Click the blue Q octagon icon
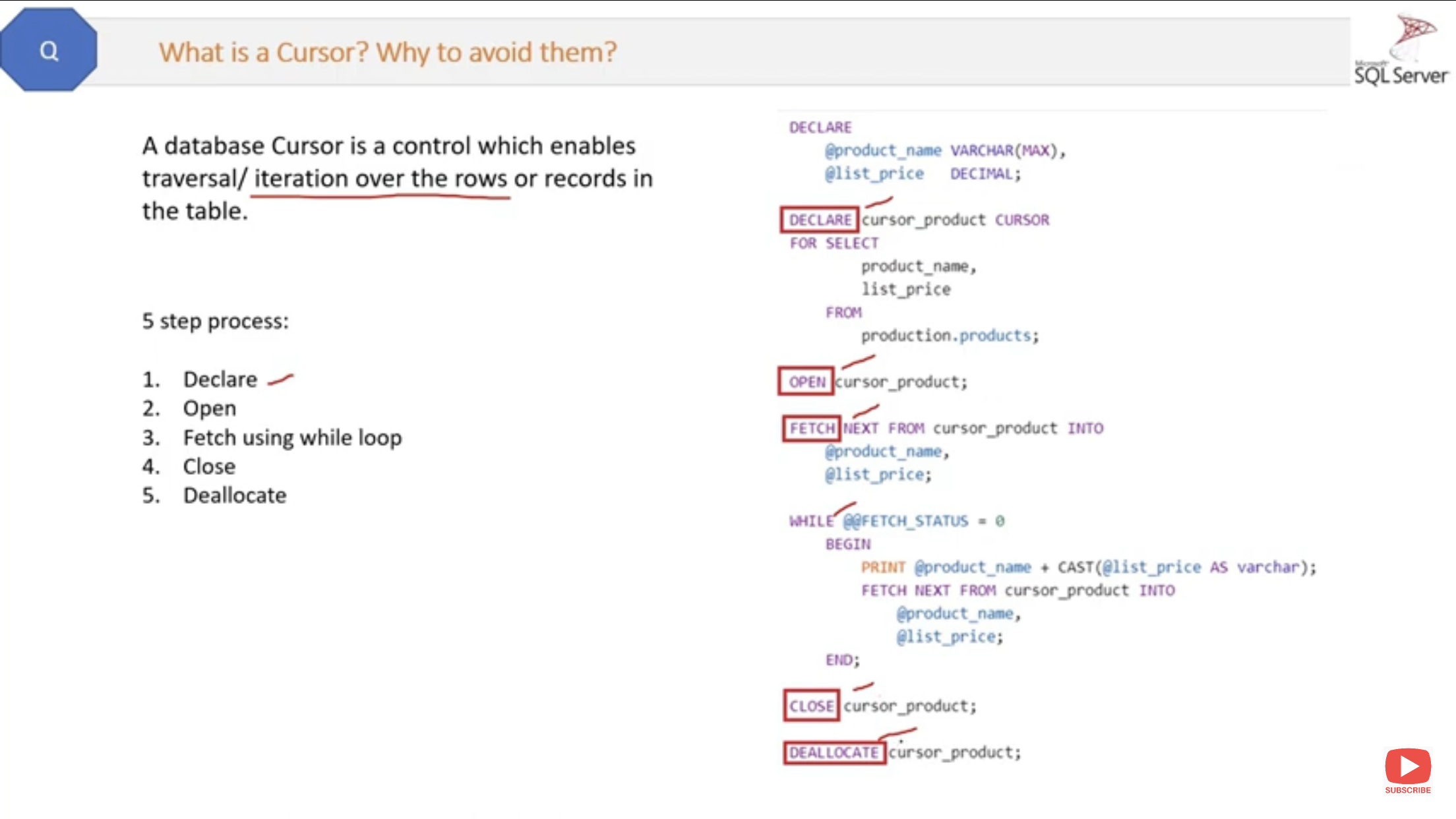Screen dimensions: 1456x819 click(49, 50)
